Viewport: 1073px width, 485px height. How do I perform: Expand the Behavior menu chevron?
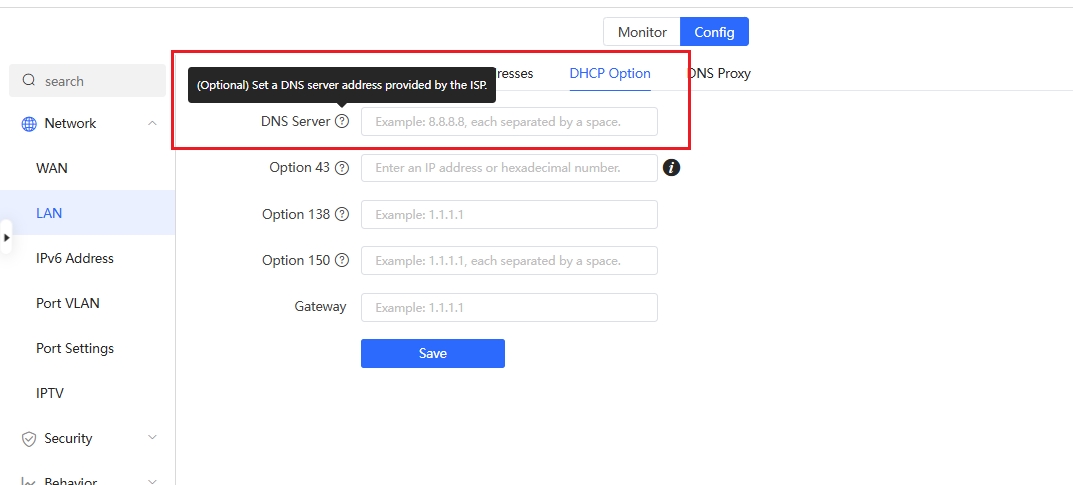coord(152,481)
